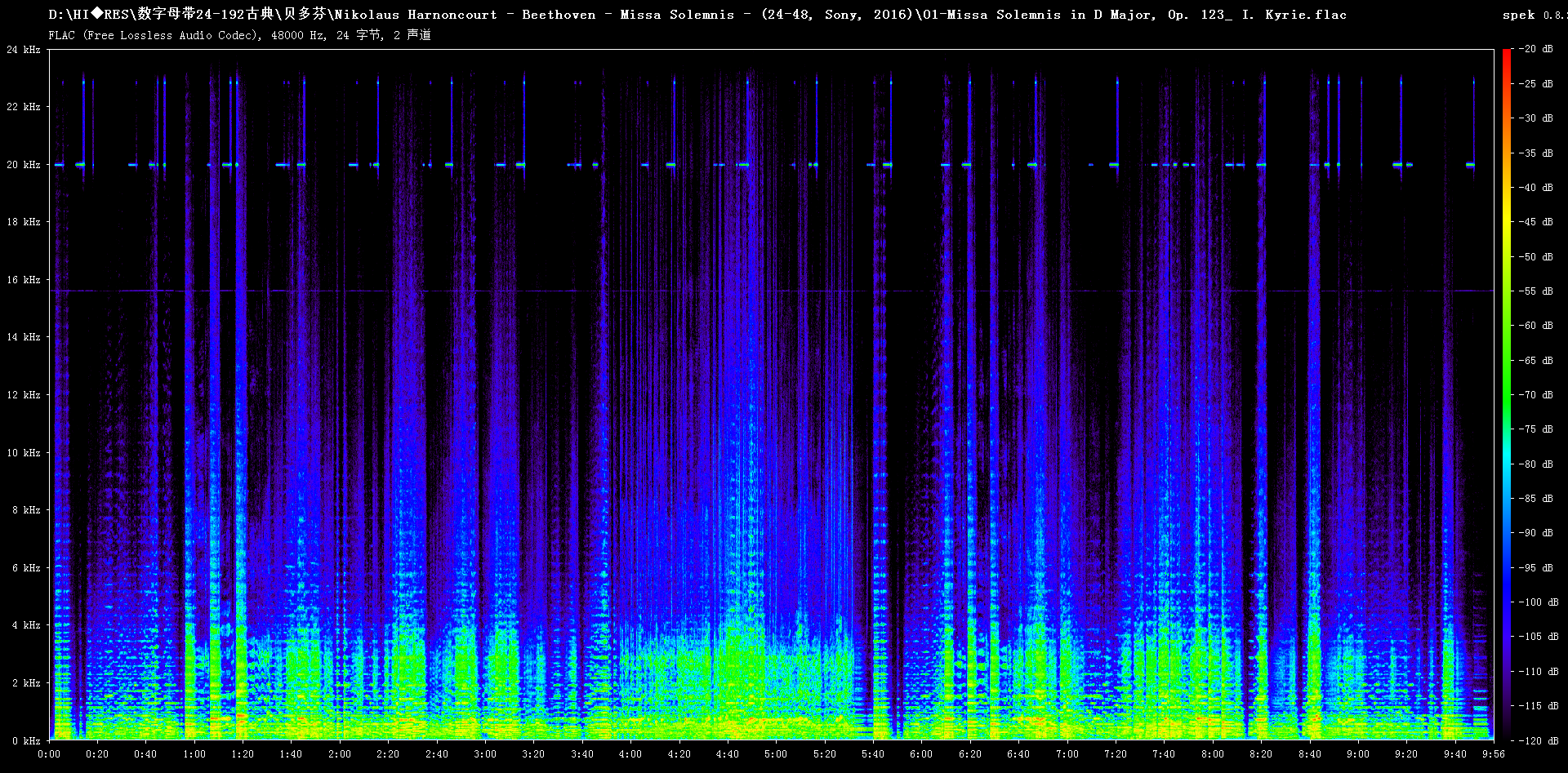This screenshot has width=1568, height=773.
Task: Click the 5:00 mark on the time axis
Action: click(x=775, y=754)
